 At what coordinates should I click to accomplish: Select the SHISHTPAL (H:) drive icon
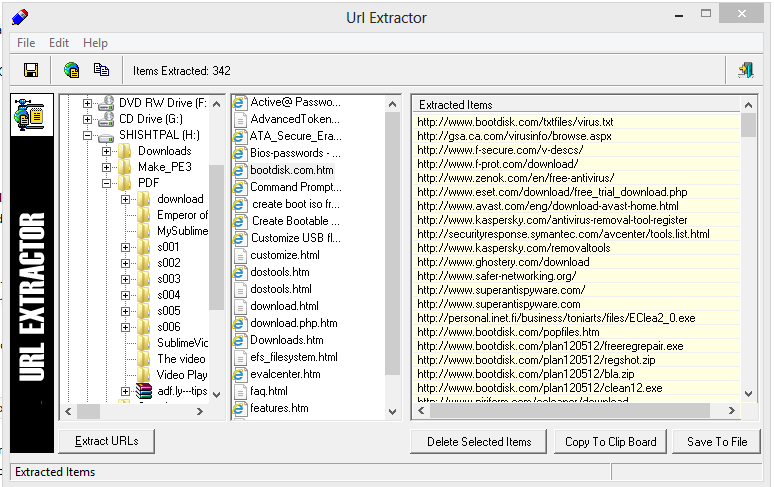[x=106, y=136]
